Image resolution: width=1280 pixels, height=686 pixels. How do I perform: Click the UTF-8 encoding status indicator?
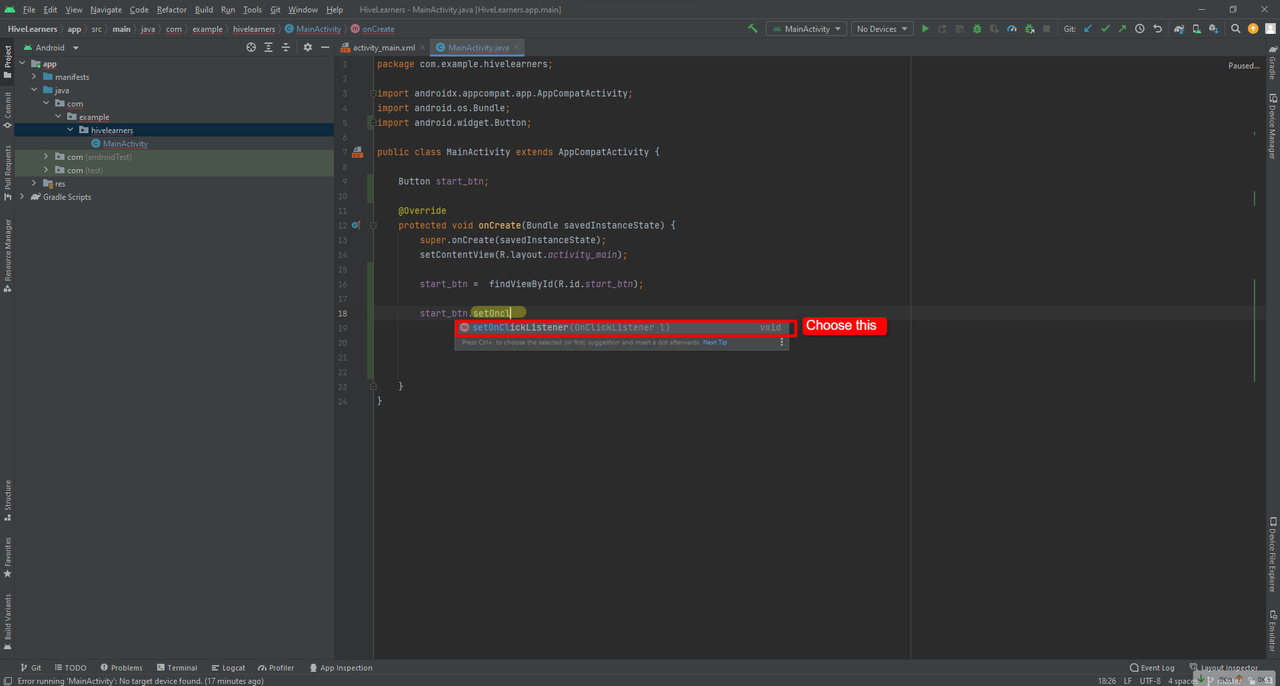(1150, 681)
